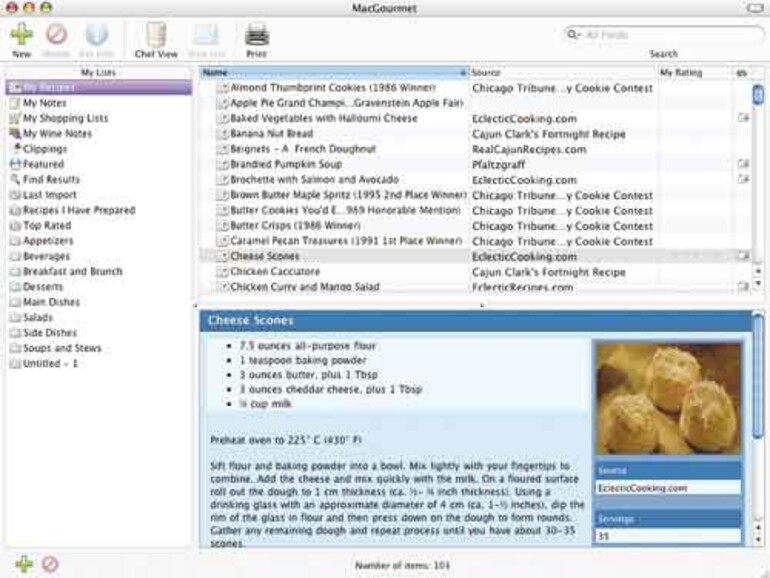Add a new list with bottom plus icon
The height and width of the screenshot is (578, 770).
click(24, 564)
